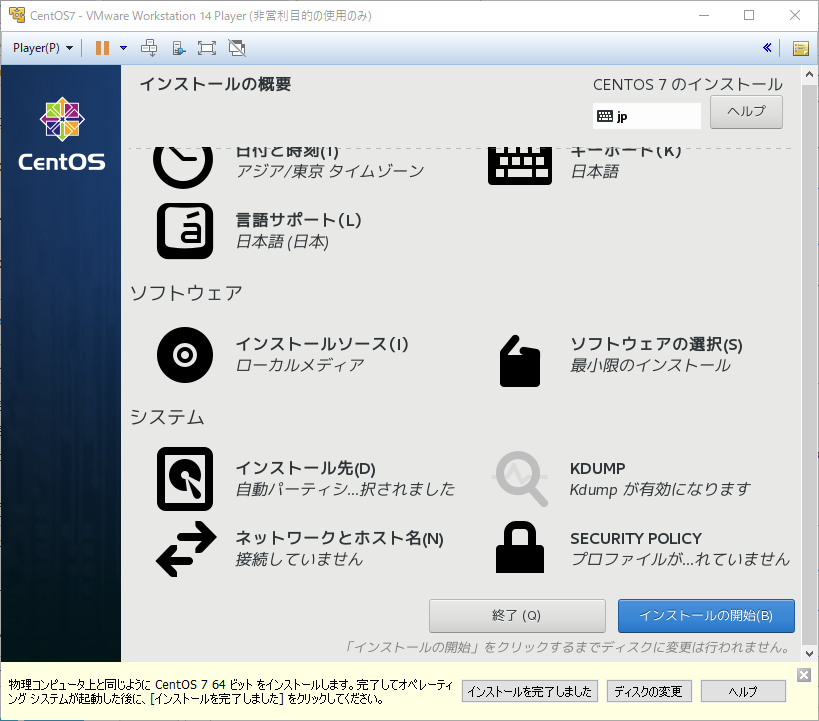Expand the power options dropdown arrow
This screenshot has height=721, width=819.
[x=123, y=48]
